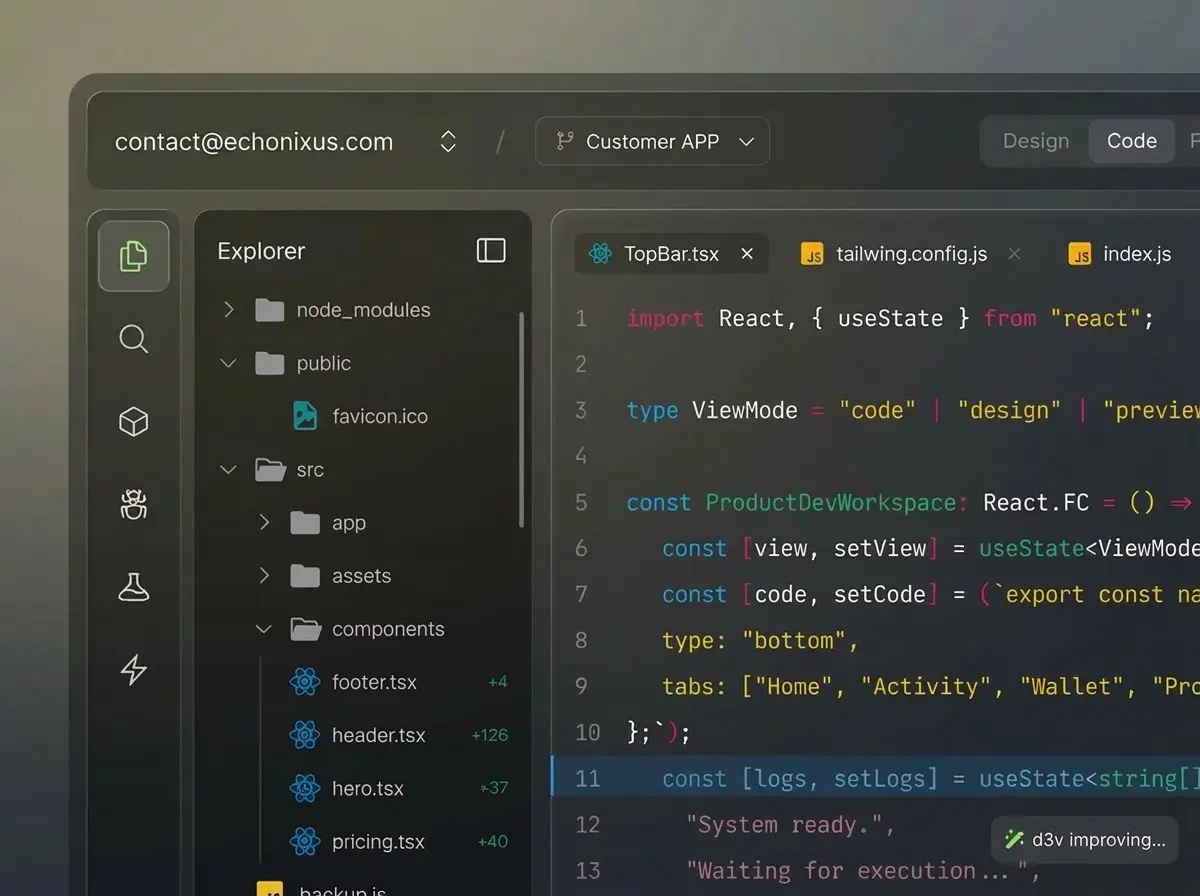Click the magic wand icon in d3v improving
1200x896 pixels.
coord(1014,840)
